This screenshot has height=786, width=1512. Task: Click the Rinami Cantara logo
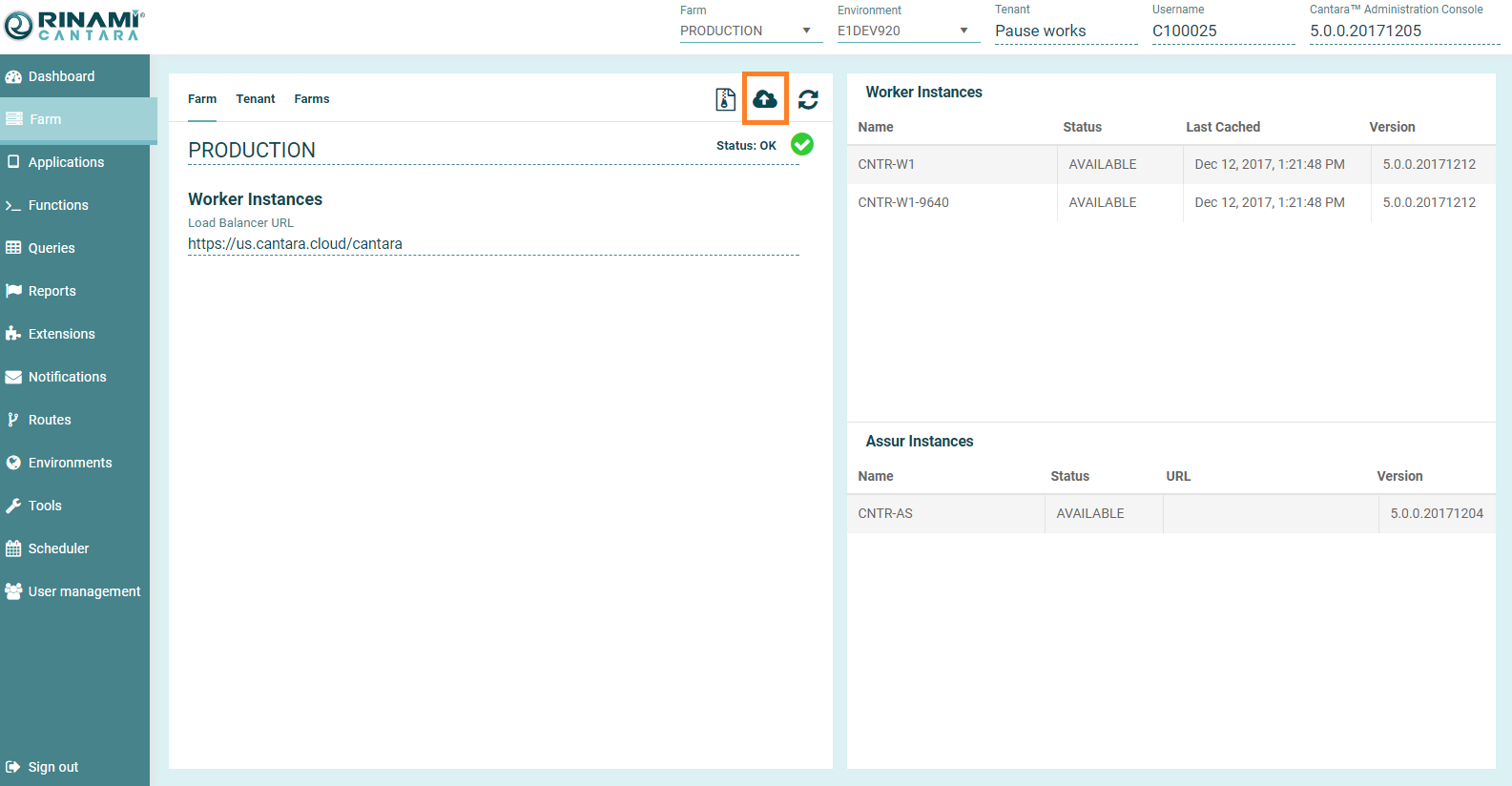point(74,26)
